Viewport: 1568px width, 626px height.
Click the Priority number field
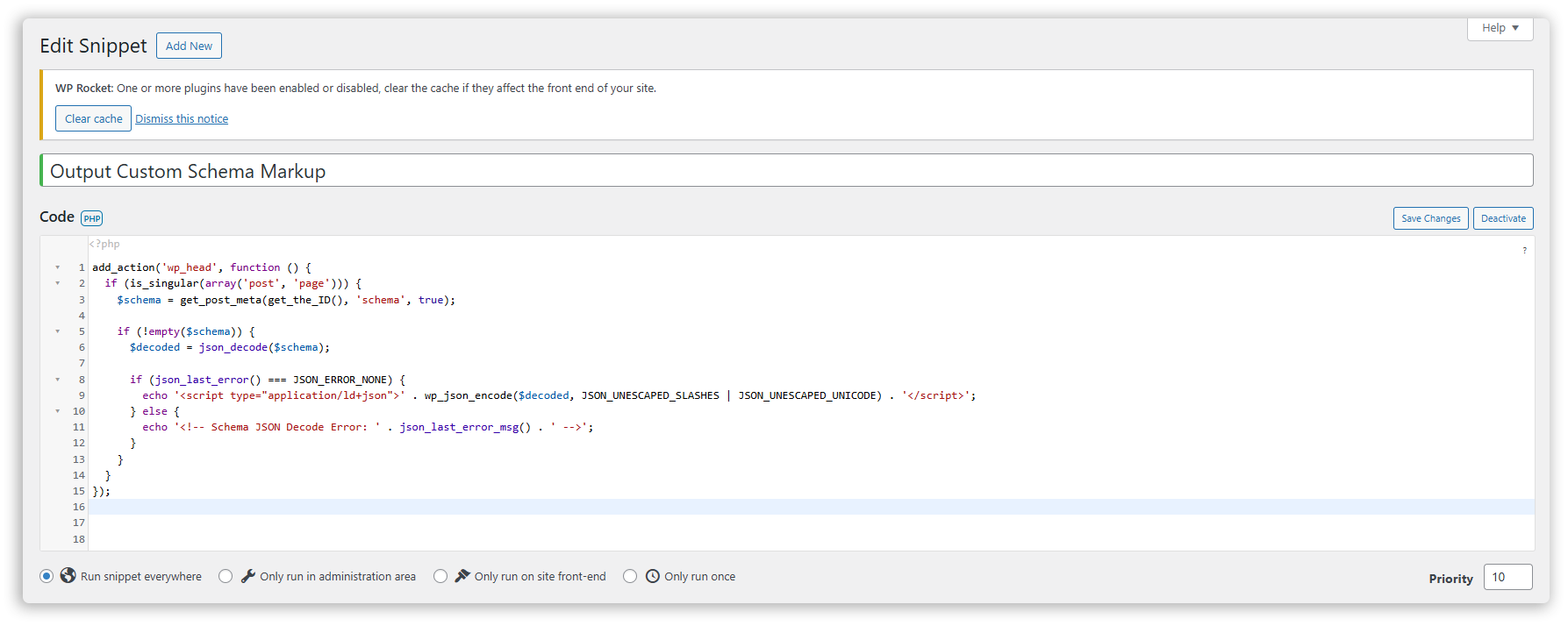[x=1507, y=577]
